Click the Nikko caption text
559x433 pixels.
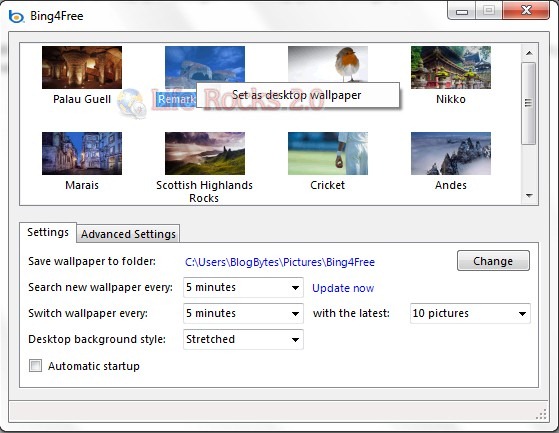tap(451, 99)
